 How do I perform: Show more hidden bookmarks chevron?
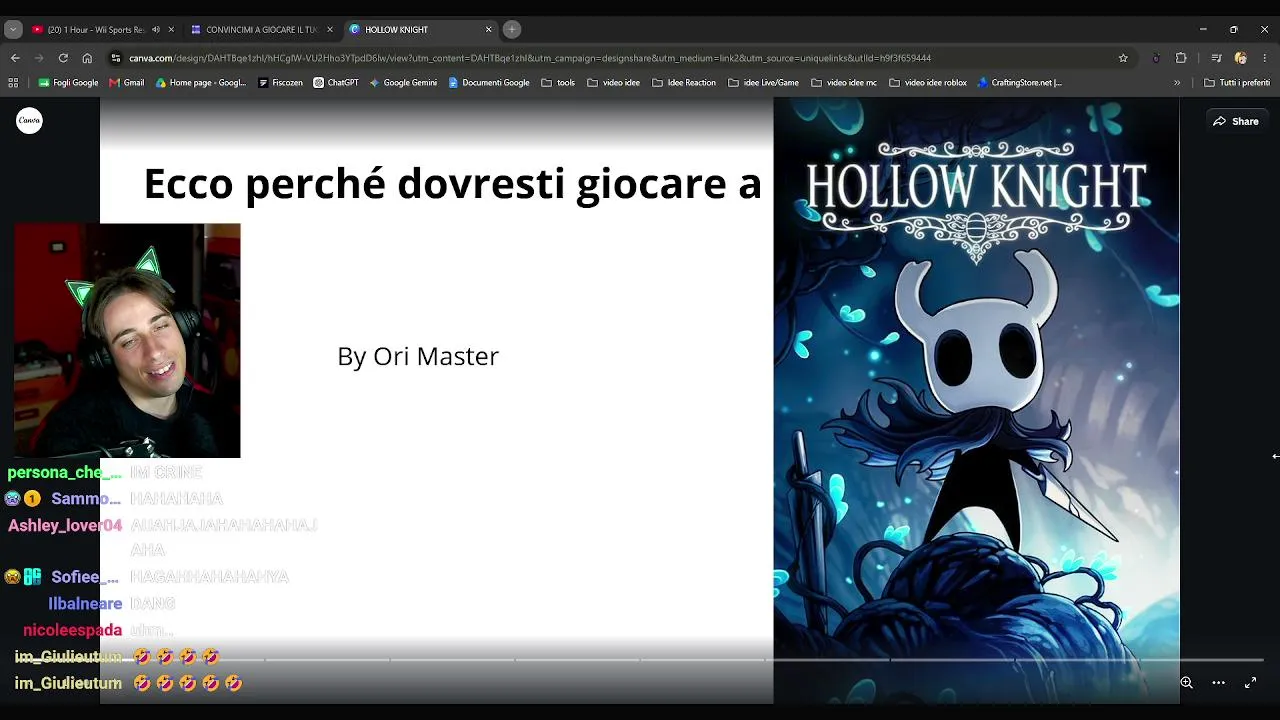[x=1177, y=83]
